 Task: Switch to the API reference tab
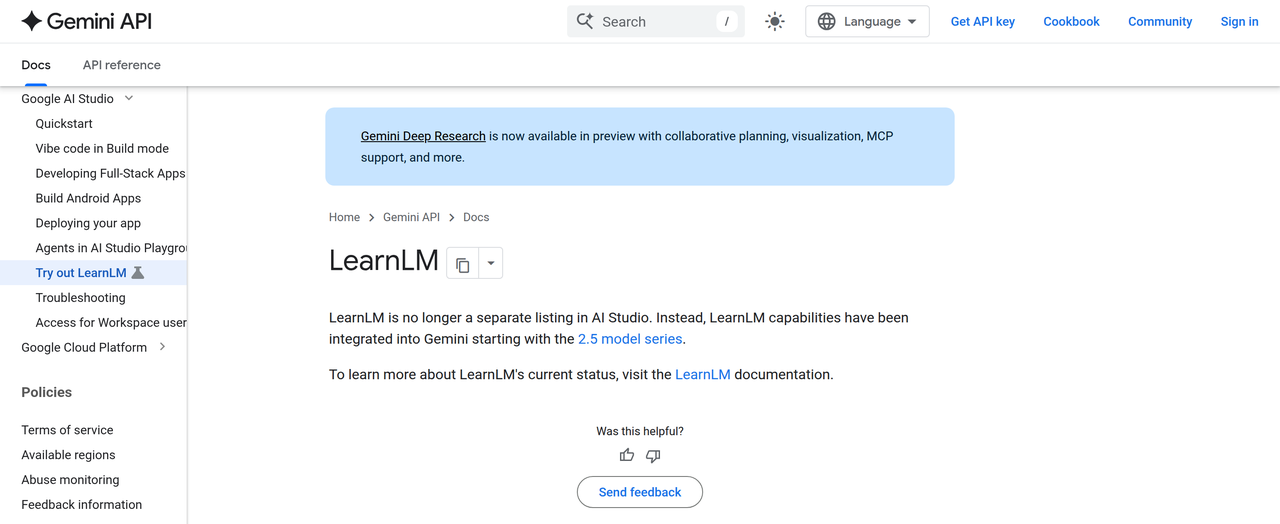pos(122,65)
